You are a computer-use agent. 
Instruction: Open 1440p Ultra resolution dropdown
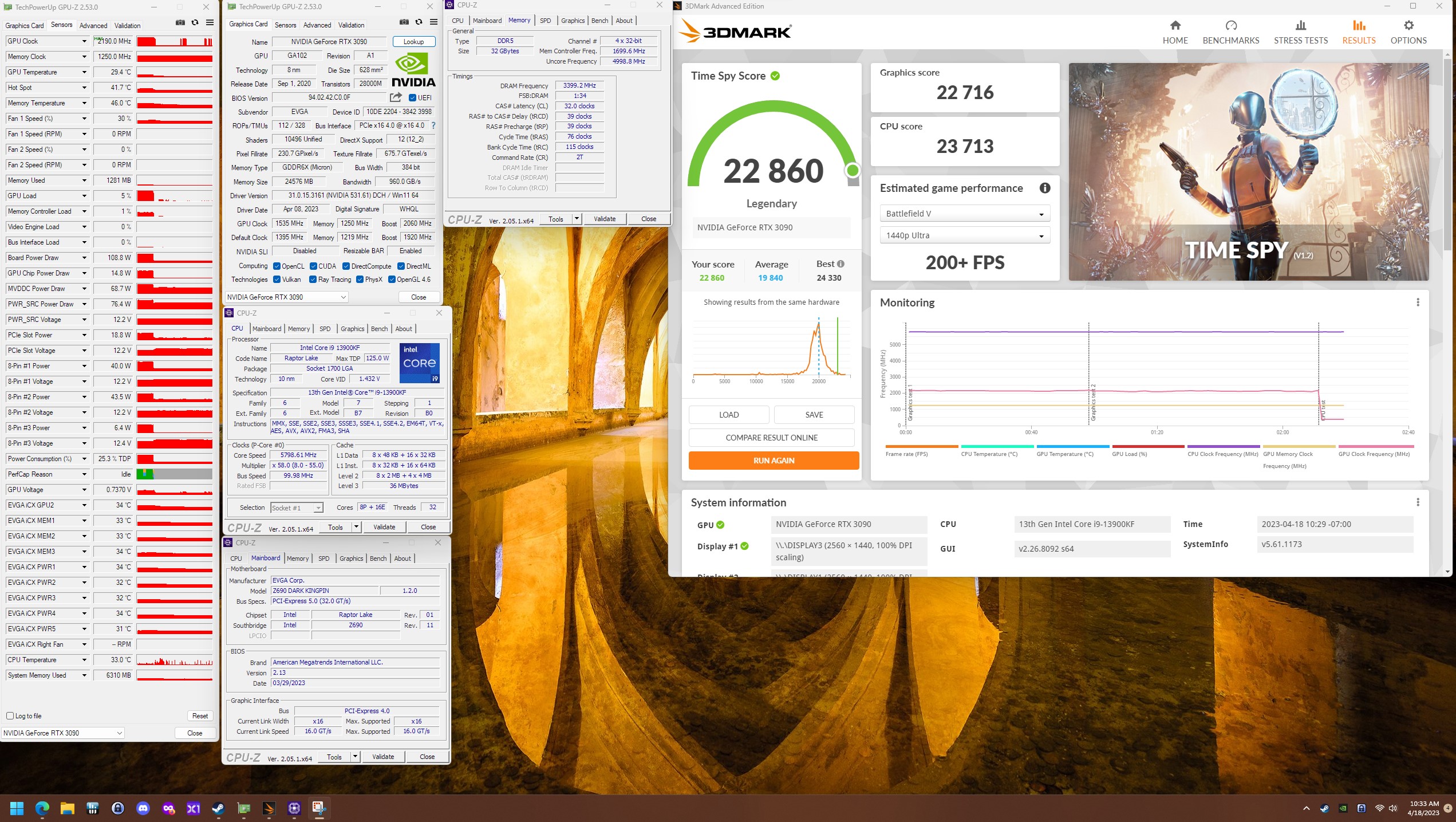965,235
